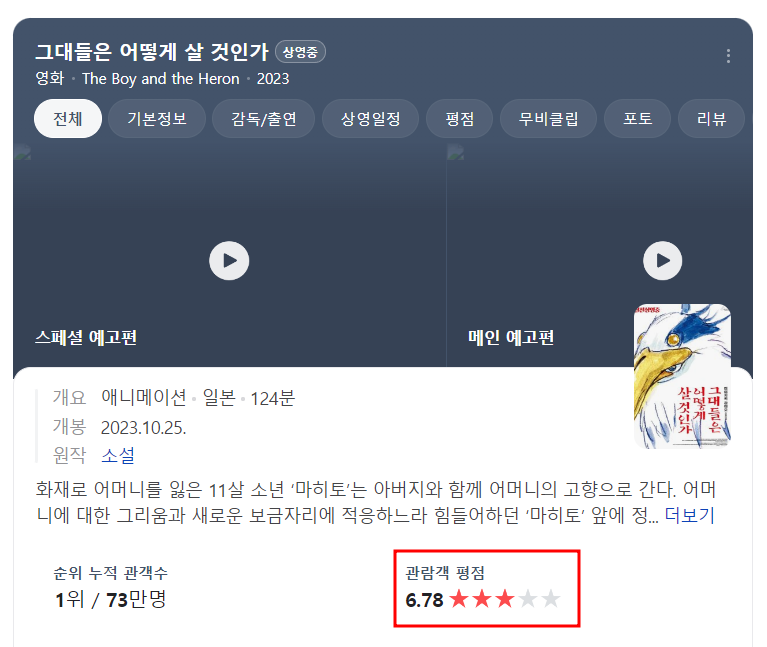Click the 1위 / 73만명 audience count

pyautogui.click(x=111, y=600)
